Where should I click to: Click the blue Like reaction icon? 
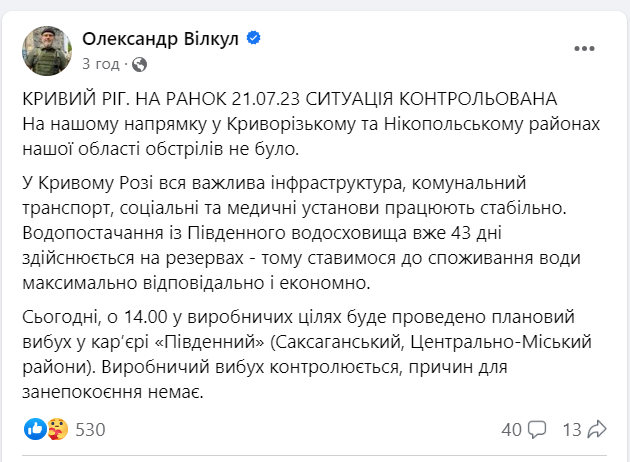(x=36, y=430)
